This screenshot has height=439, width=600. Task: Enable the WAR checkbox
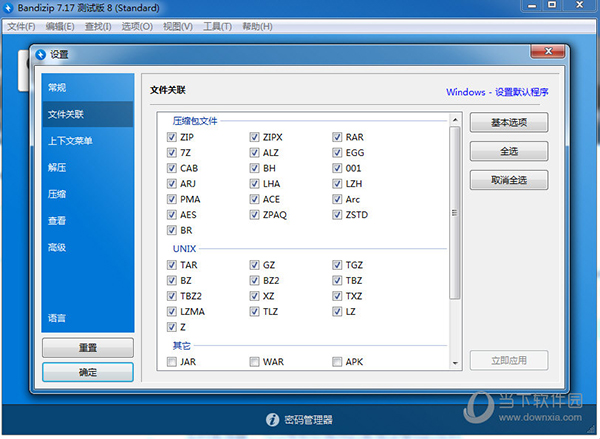[x=254, y=362]
